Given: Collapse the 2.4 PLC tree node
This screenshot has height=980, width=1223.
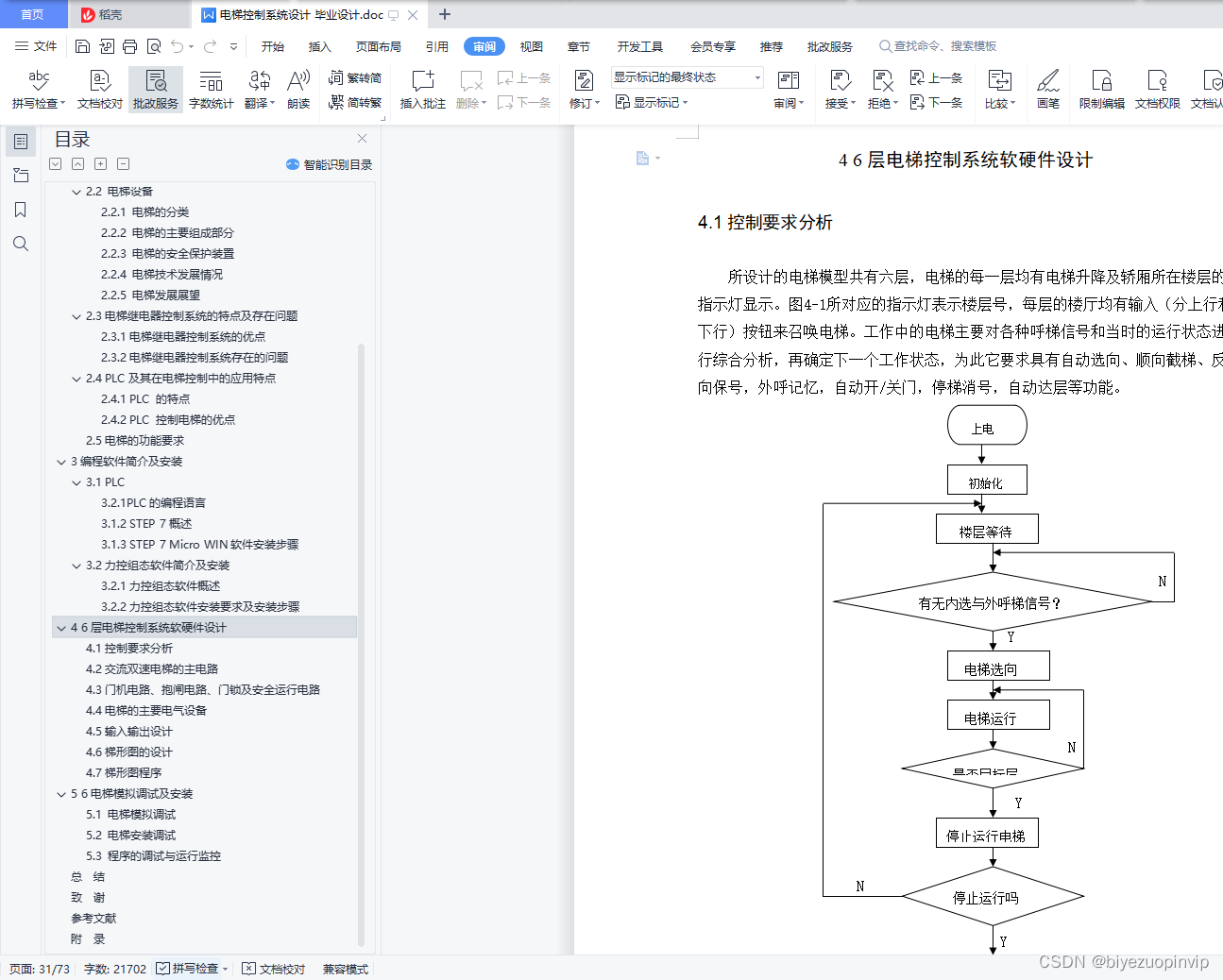Looking at the screenshot, I should pos(76,379).
